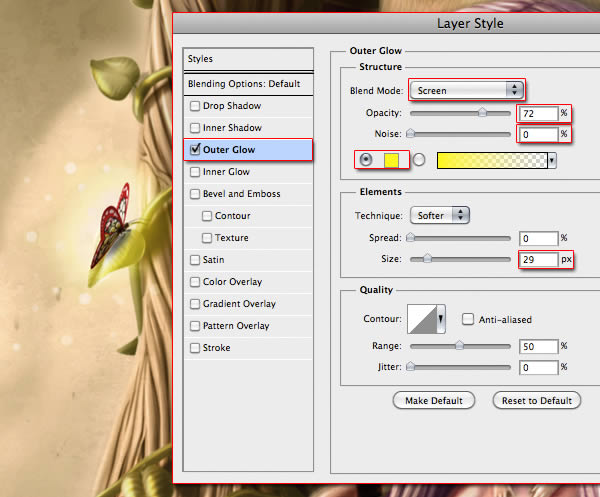The height and width of the screenshot is (497, 600).
Task: Open the Blend Mode Screen dropdown
Action: (x=466, y=90)
